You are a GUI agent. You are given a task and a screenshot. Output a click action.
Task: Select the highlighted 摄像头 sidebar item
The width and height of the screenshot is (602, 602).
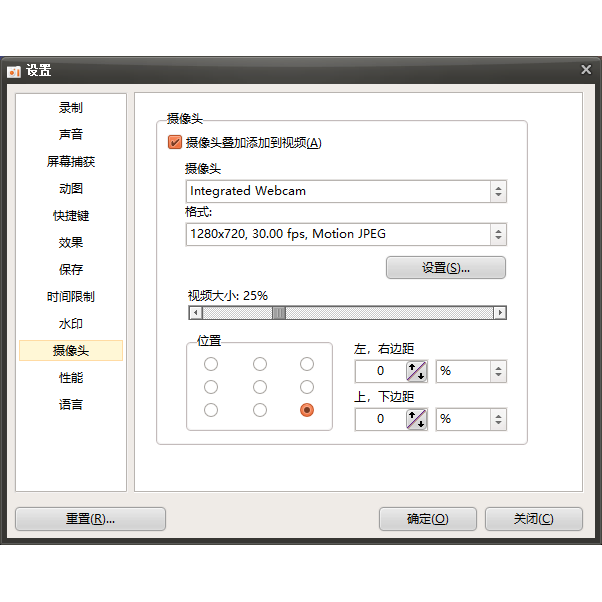[x=71, y=351]
